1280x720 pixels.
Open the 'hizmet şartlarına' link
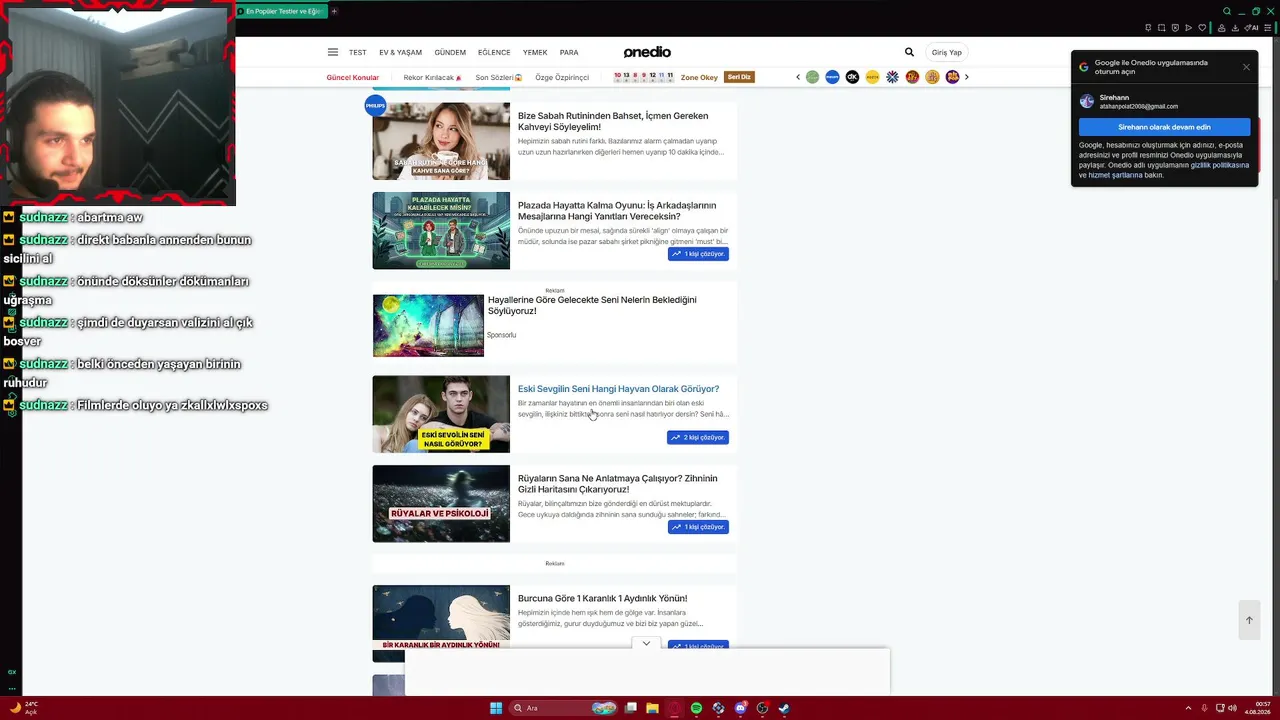(x=1115, y=175)
